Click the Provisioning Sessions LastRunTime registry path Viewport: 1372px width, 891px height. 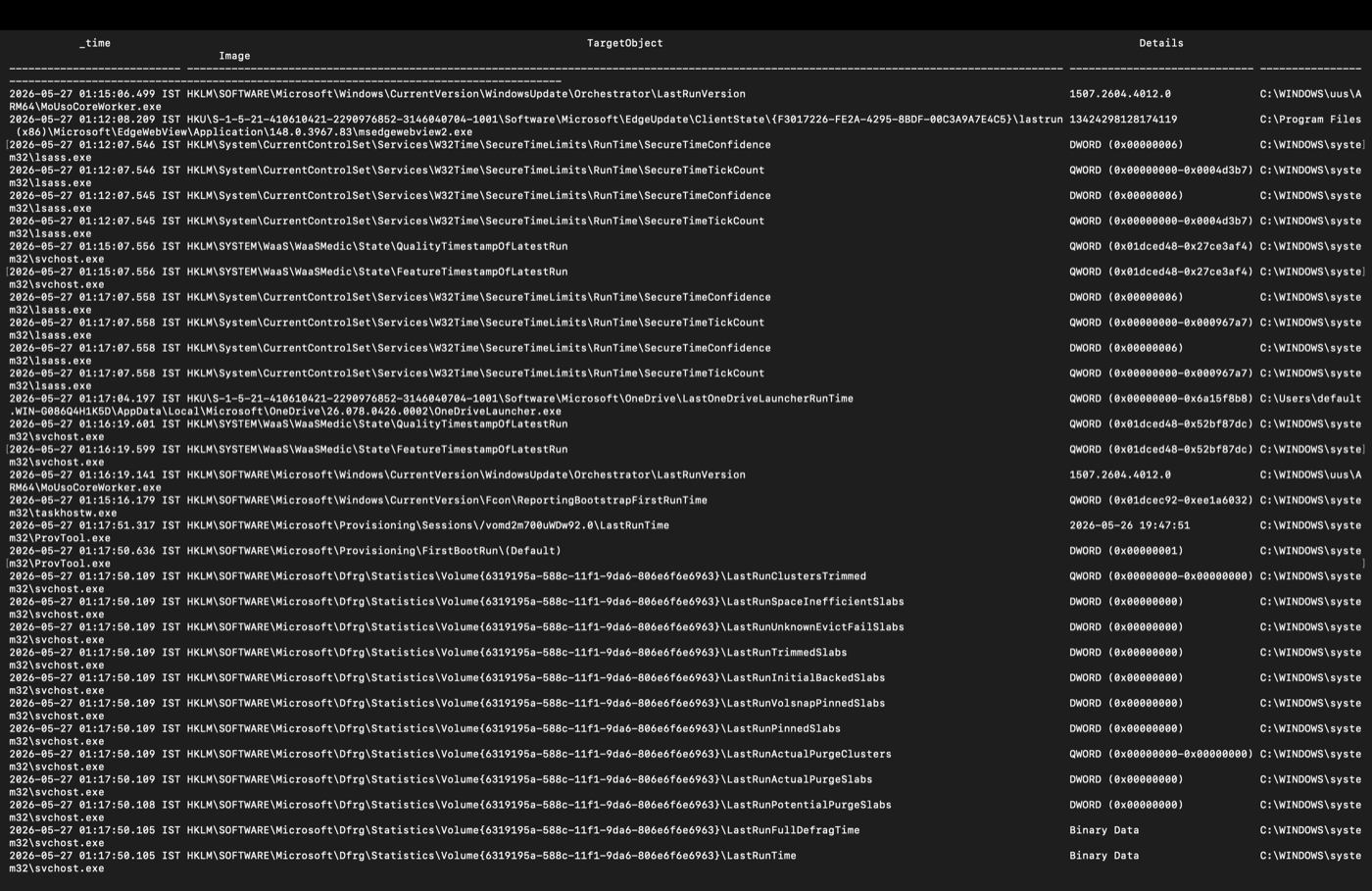[428, 526]
